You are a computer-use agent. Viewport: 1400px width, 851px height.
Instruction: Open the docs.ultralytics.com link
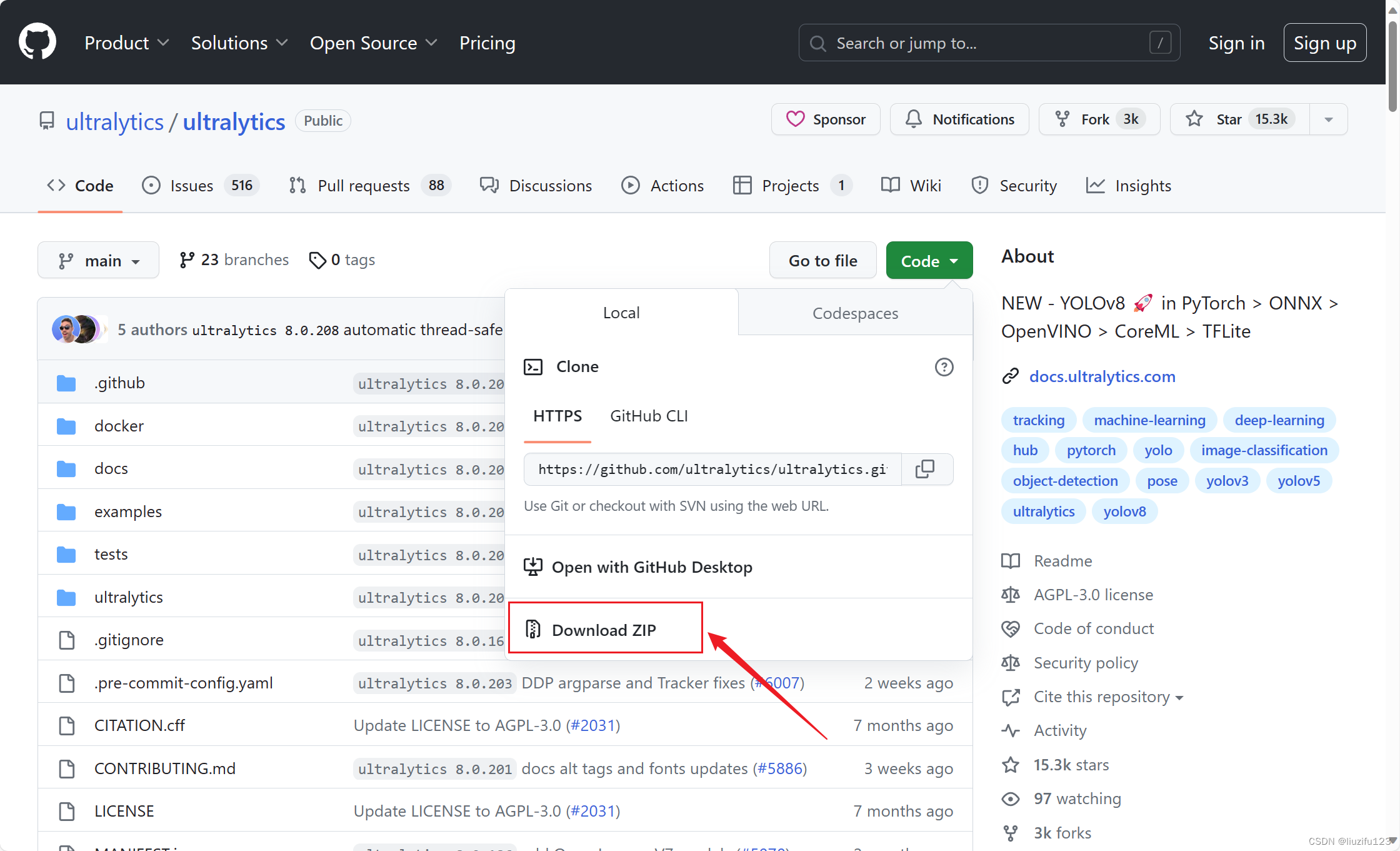tap(1102, 376)
